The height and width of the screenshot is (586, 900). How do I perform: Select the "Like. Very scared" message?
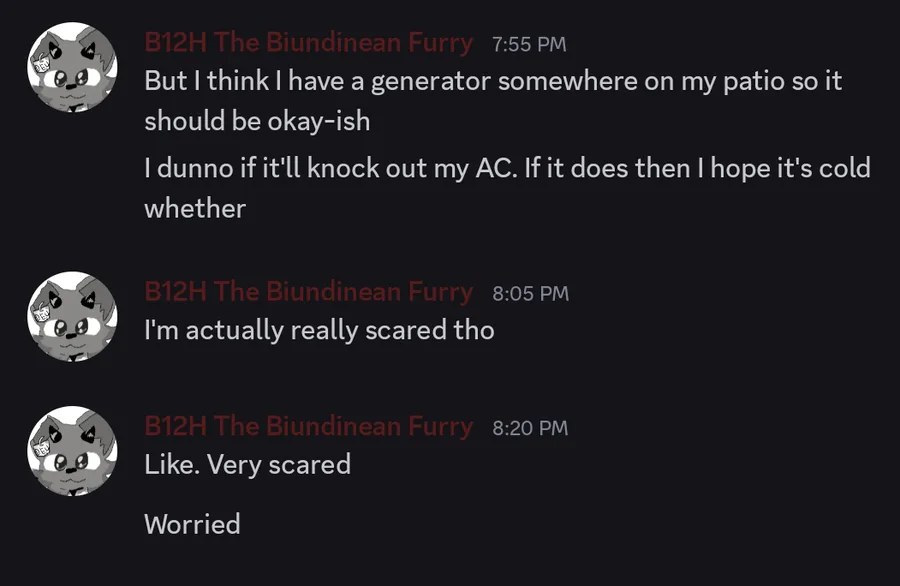point(247,464)
